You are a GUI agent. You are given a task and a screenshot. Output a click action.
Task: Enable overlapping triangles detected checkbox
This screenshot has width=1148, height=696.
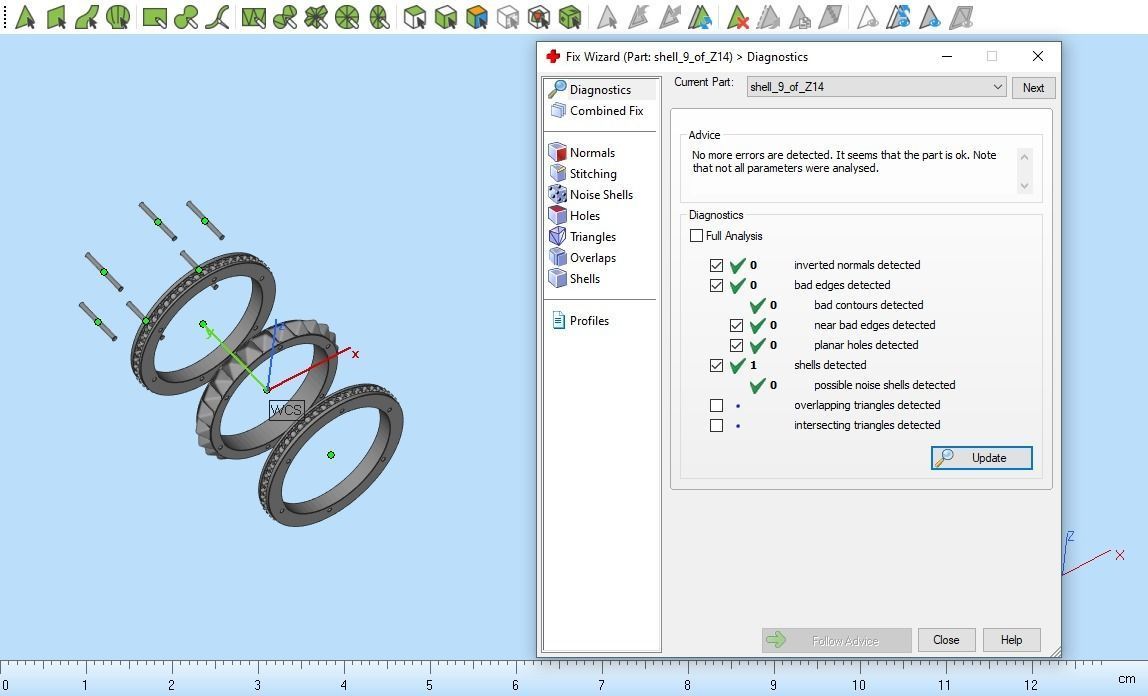coord(716,405)
